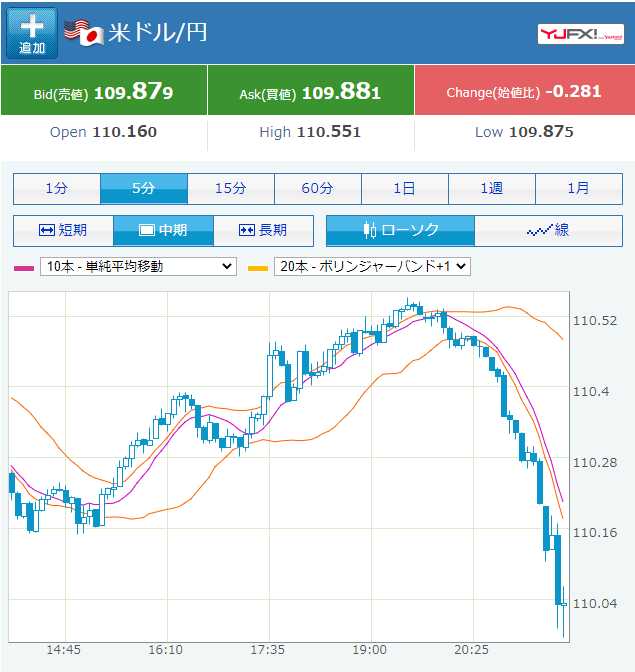Click the magenta indicator color swatch
This screenshot has height=672, width=635.
tap(24, 268)
